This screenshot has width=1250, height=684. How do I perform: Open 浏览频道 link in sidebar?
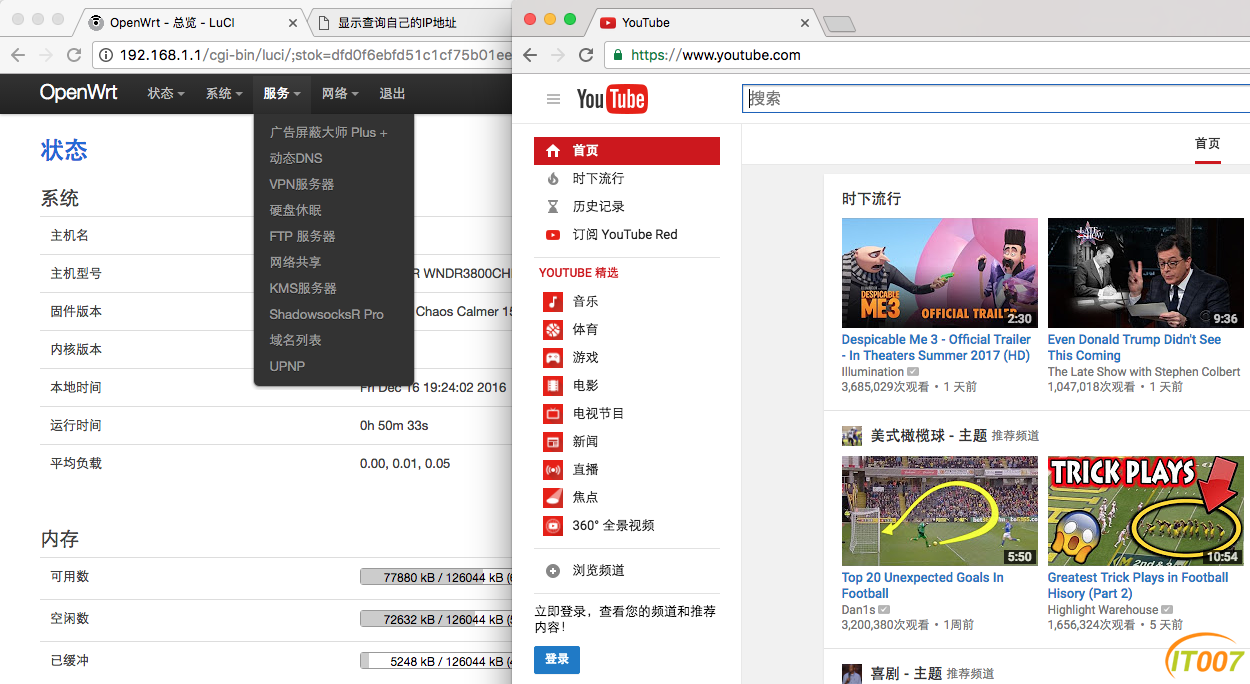click(x=598, y=571)
